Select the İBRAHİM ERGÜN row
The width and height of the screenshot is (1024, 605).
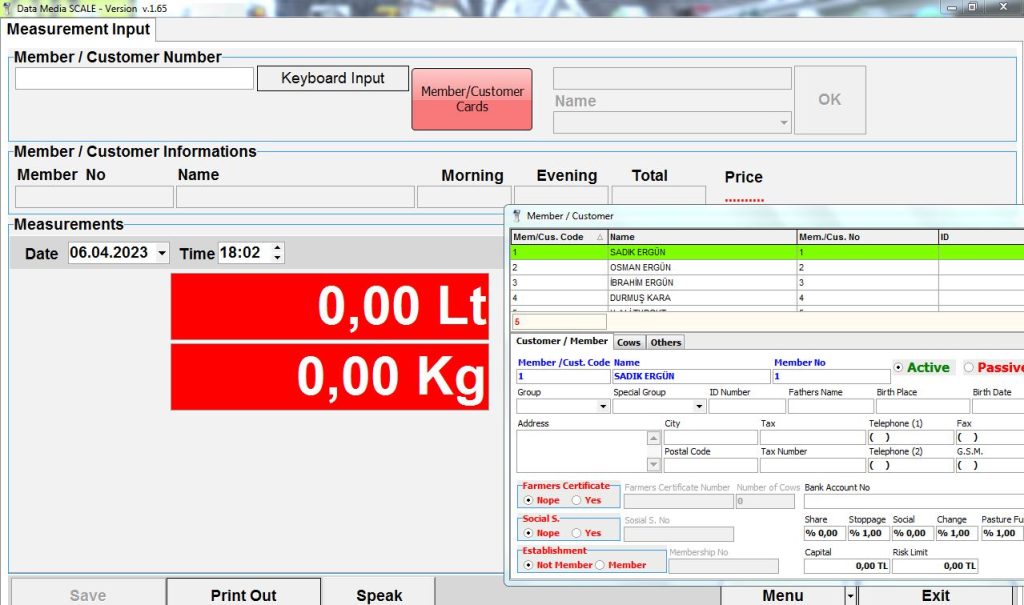tap(767, 282)
